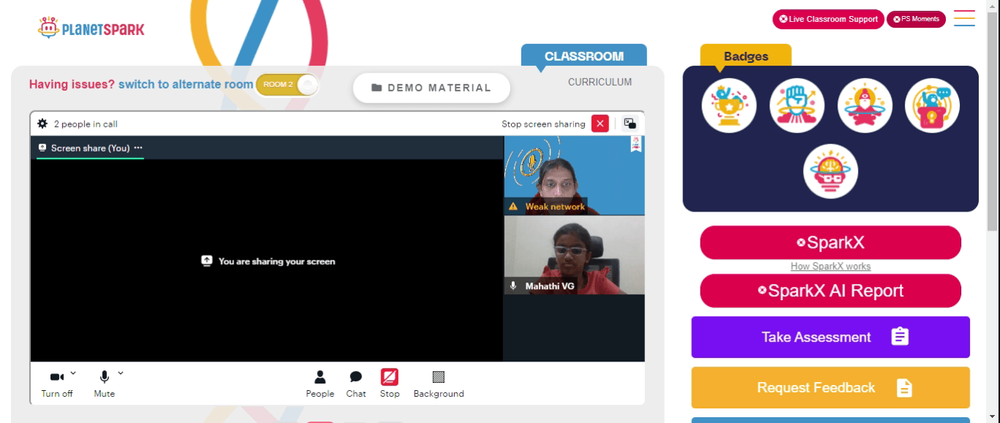Launch SparkX
Screen dimensions: 1000x423
coord(830,242)
